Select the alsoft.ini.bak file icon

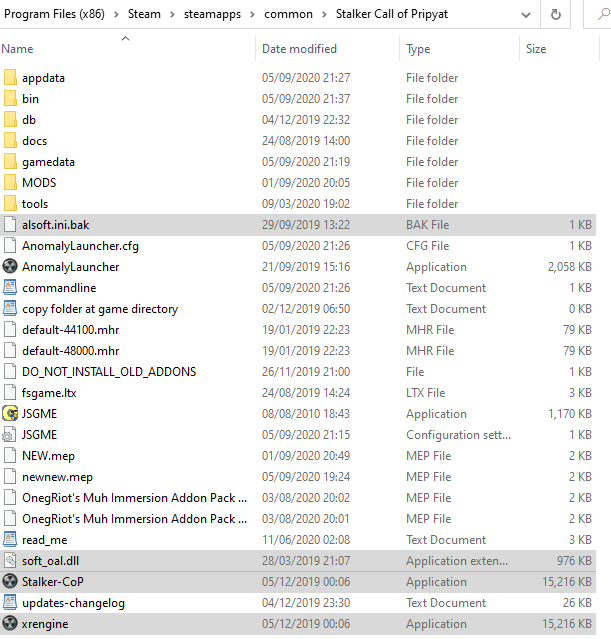pos(10,225)
